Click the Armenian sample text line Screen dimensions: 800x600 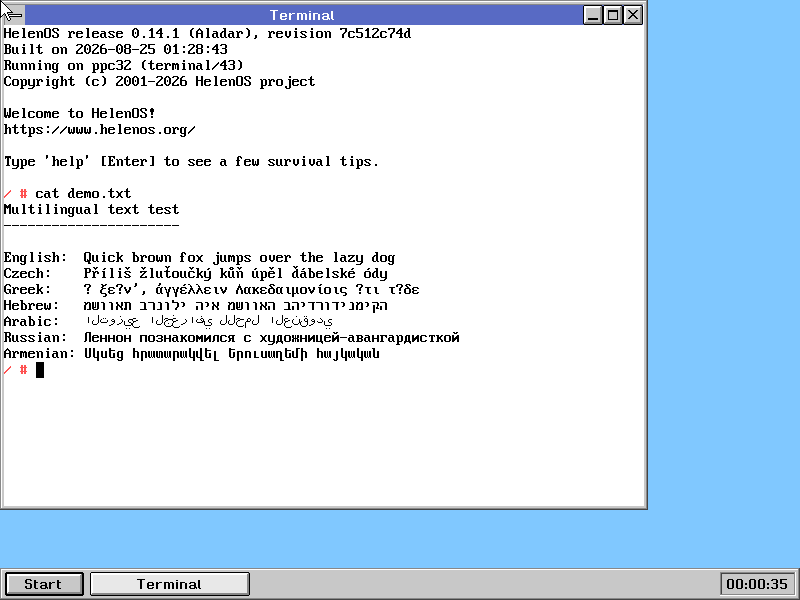[191, 354]
